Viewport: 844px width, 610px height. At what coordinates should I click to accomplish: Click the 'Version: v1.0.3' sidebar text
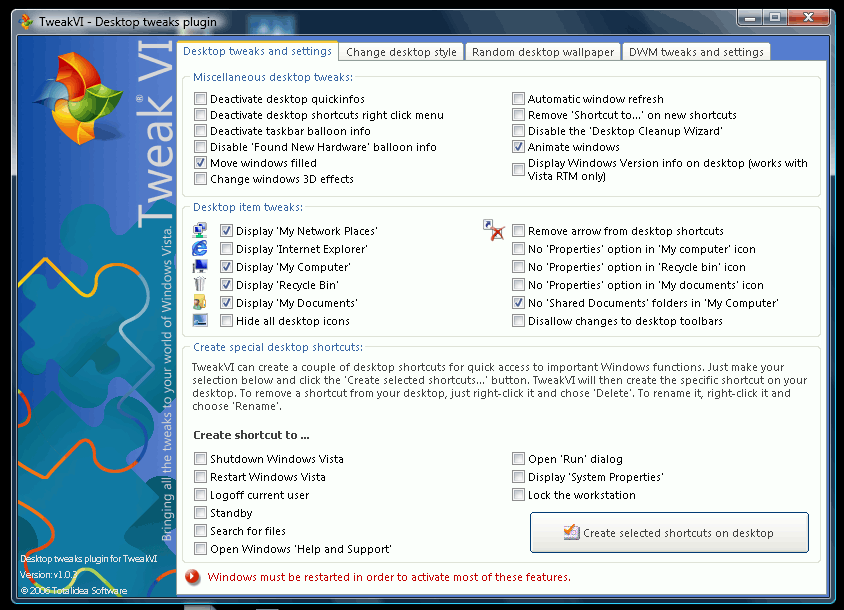[x=48, y=574]
